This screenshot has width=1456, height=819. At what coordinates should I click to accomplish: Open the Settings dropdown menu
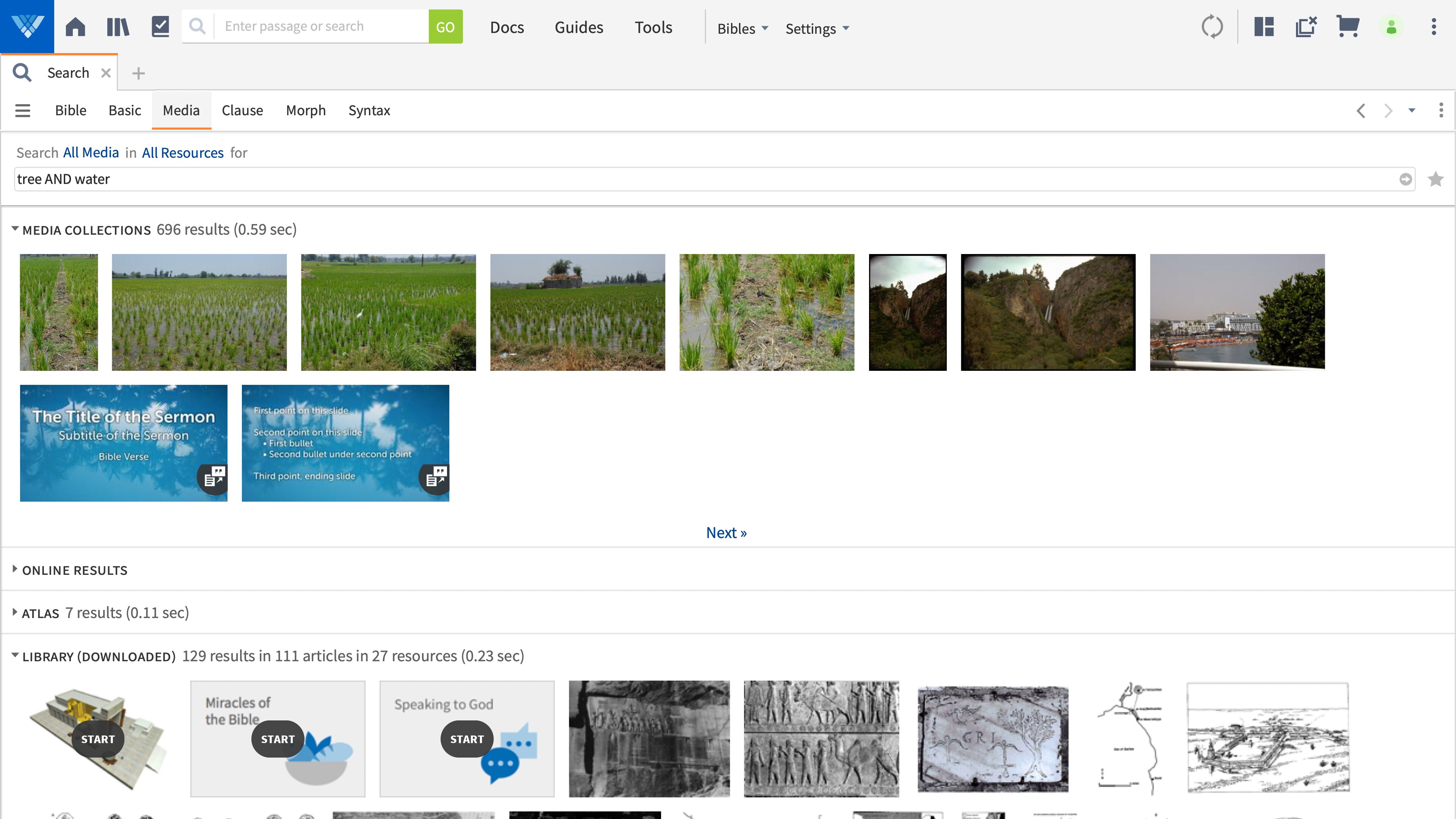(x=817, y=28)
